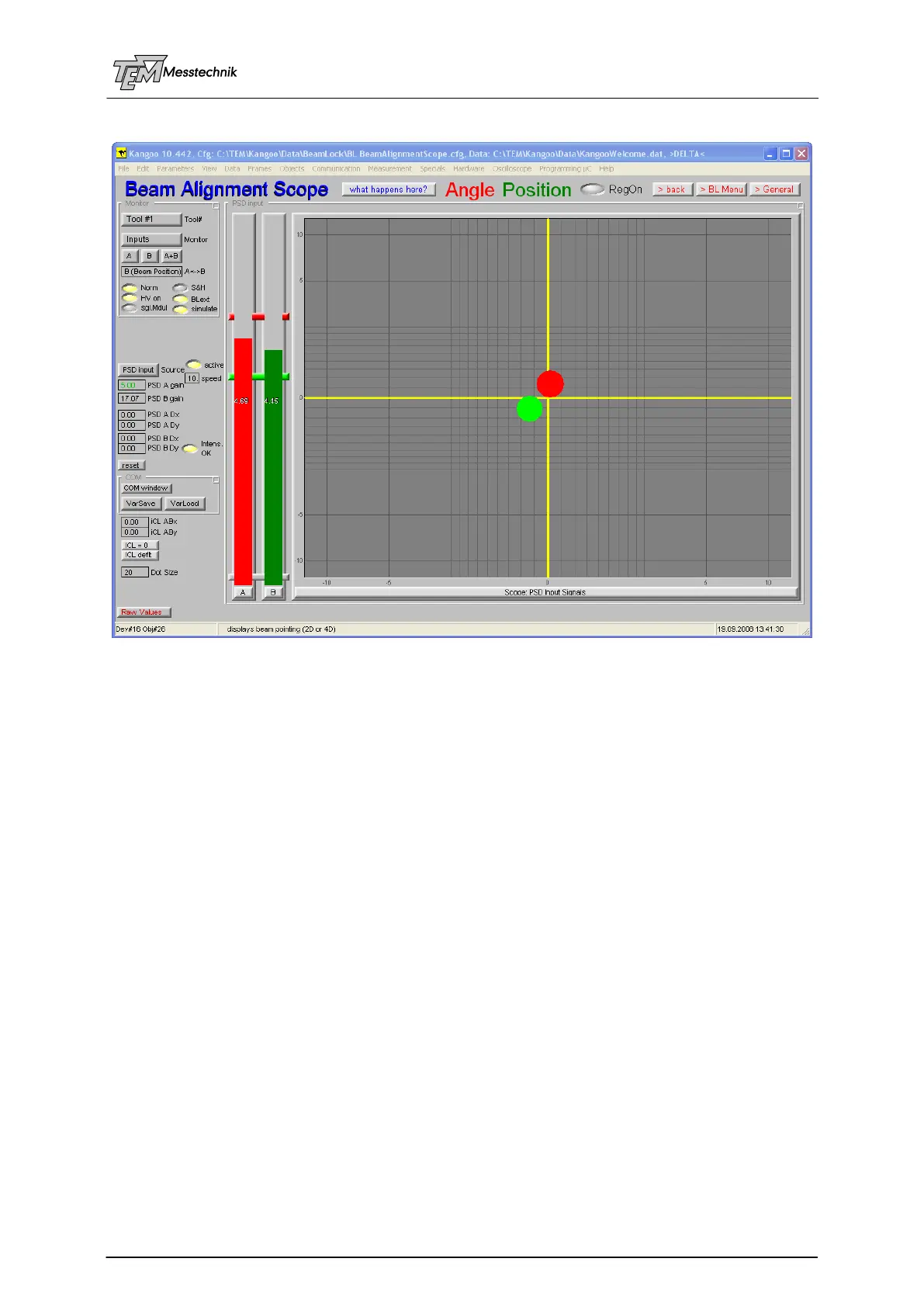Open the Hardware menu

tap(469, 168)
